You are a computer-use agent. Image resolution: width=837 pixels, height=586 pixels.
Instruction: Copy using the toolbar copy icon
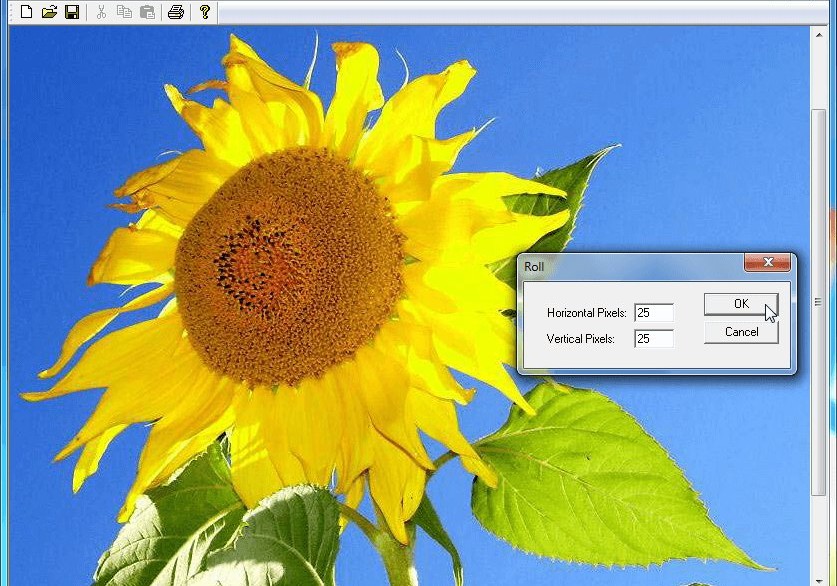coord(124,11)
